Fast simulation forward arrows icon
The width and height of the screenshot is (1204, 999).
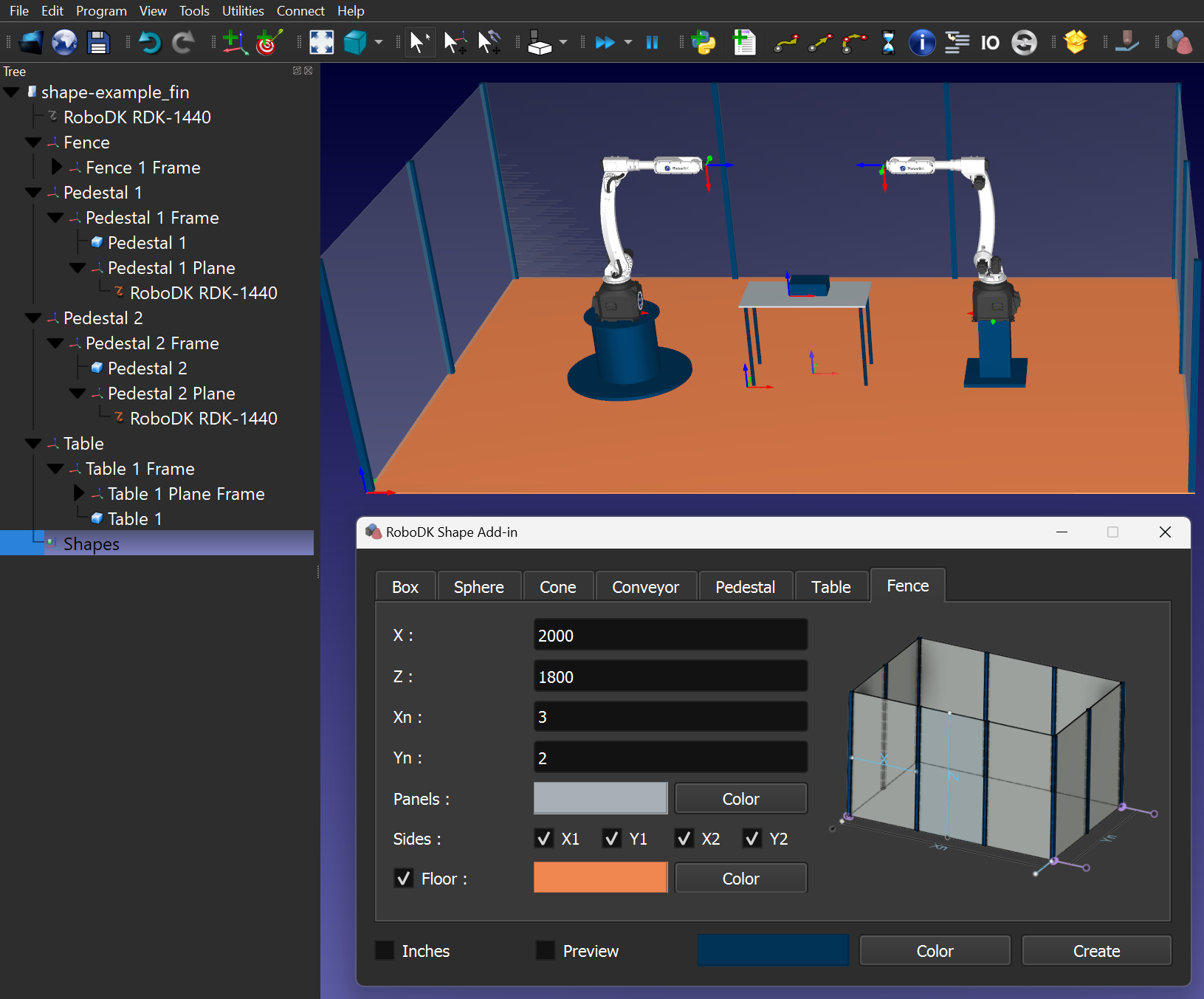(x=605, y=42)
